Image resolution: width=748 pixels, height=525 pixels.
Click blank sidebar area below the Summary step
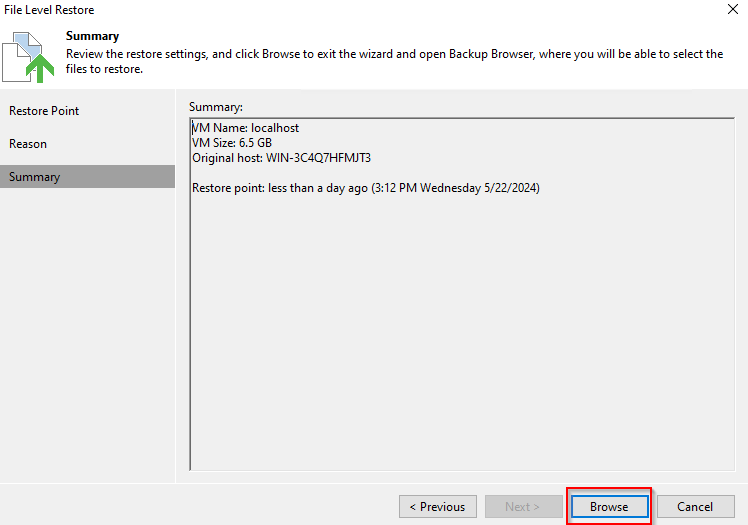[x=87, y=330]
